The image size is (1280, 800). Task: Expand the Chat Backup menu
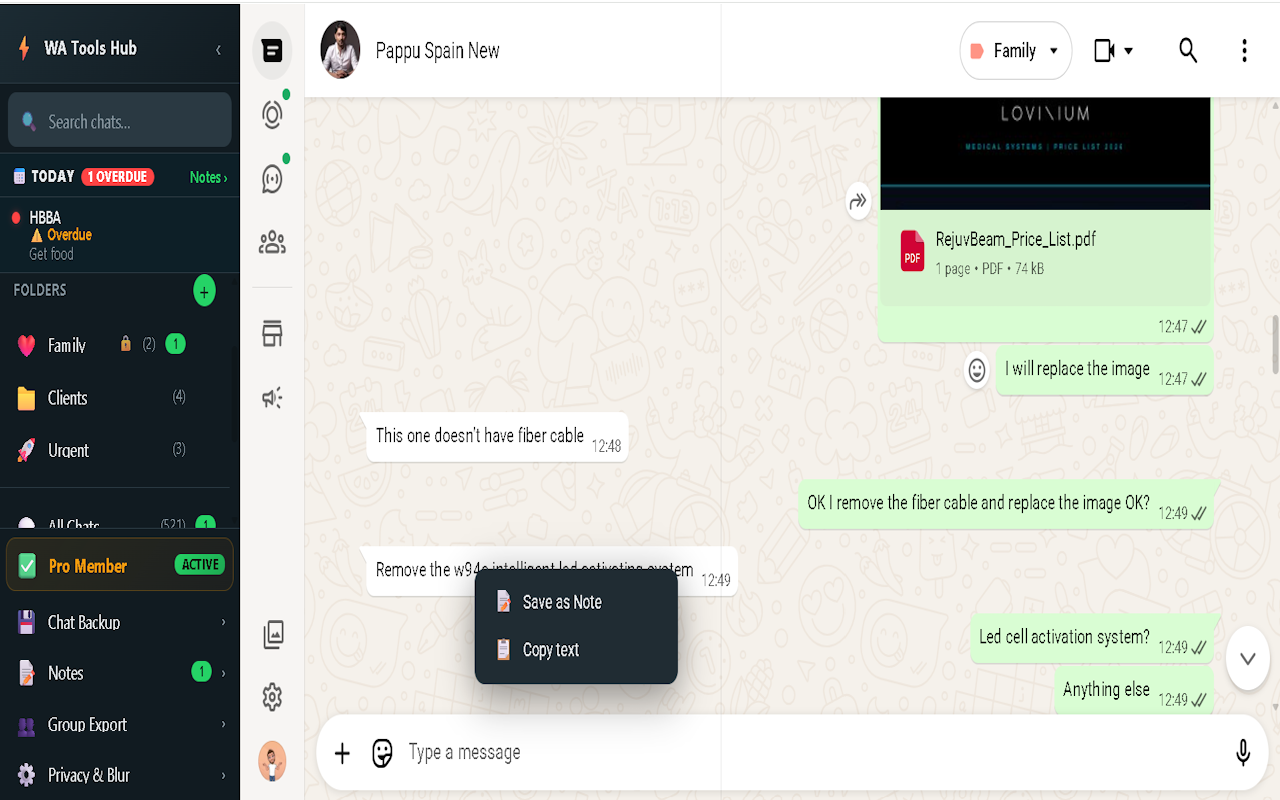[x=120, y=622]
